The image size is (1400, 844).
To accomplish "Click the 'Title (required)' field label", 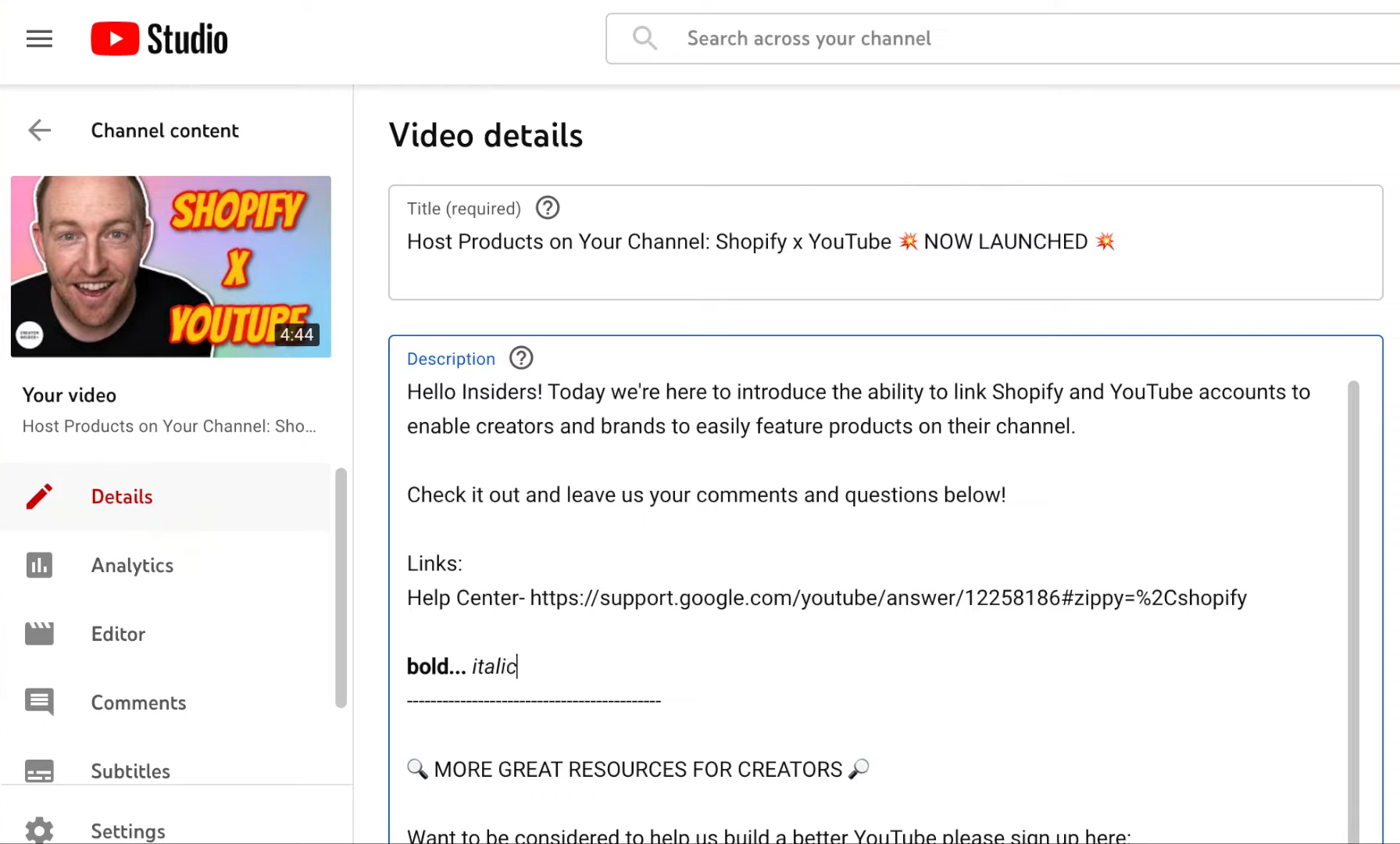I will tap(464, 209).
